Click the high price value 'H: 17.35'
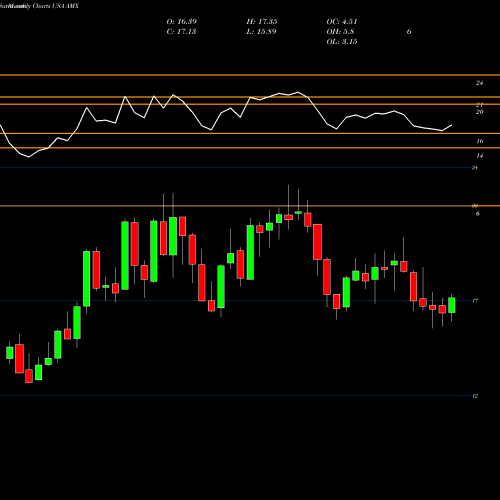 click(262, 22)
